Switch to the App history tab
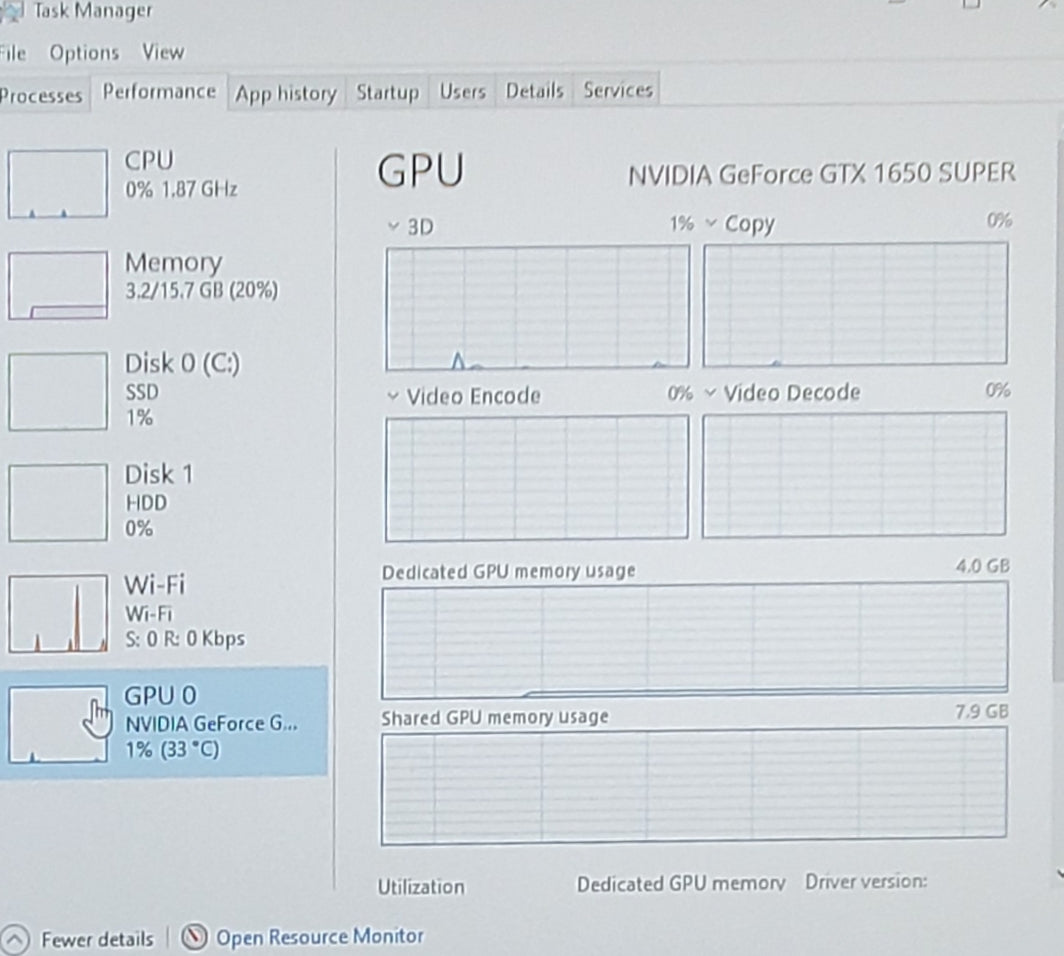 (x=286, y=93)
